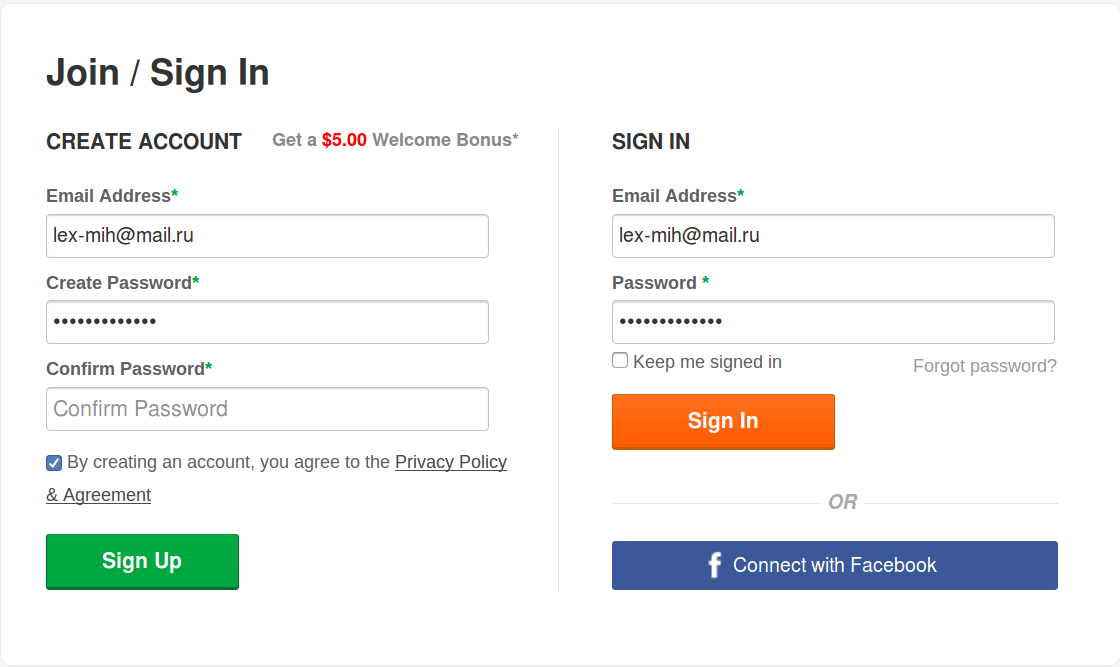Click the "Join / Sign In" page heading
Image resolution: width=1120 pixels, height=667 pixels.
[158, 73]
